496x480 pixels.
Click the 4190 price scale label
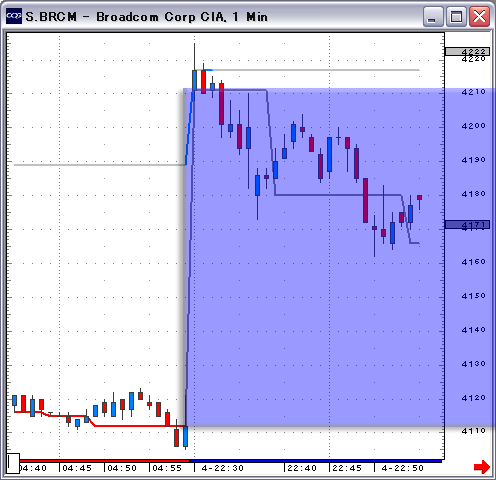[x=473, y=160]
